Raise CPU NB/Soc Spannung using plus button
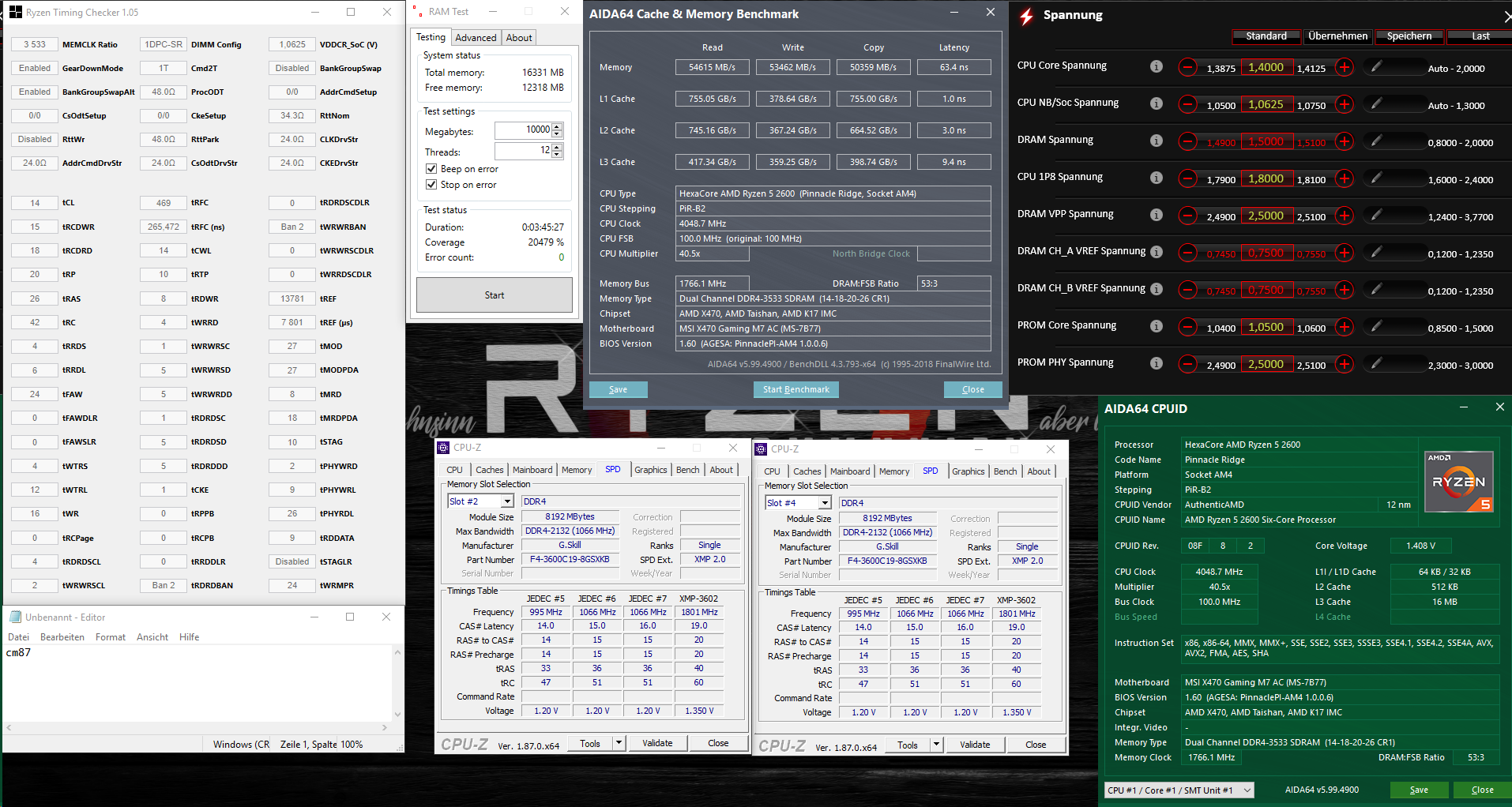This screenshot has height=807, width=1512. 1344,104
